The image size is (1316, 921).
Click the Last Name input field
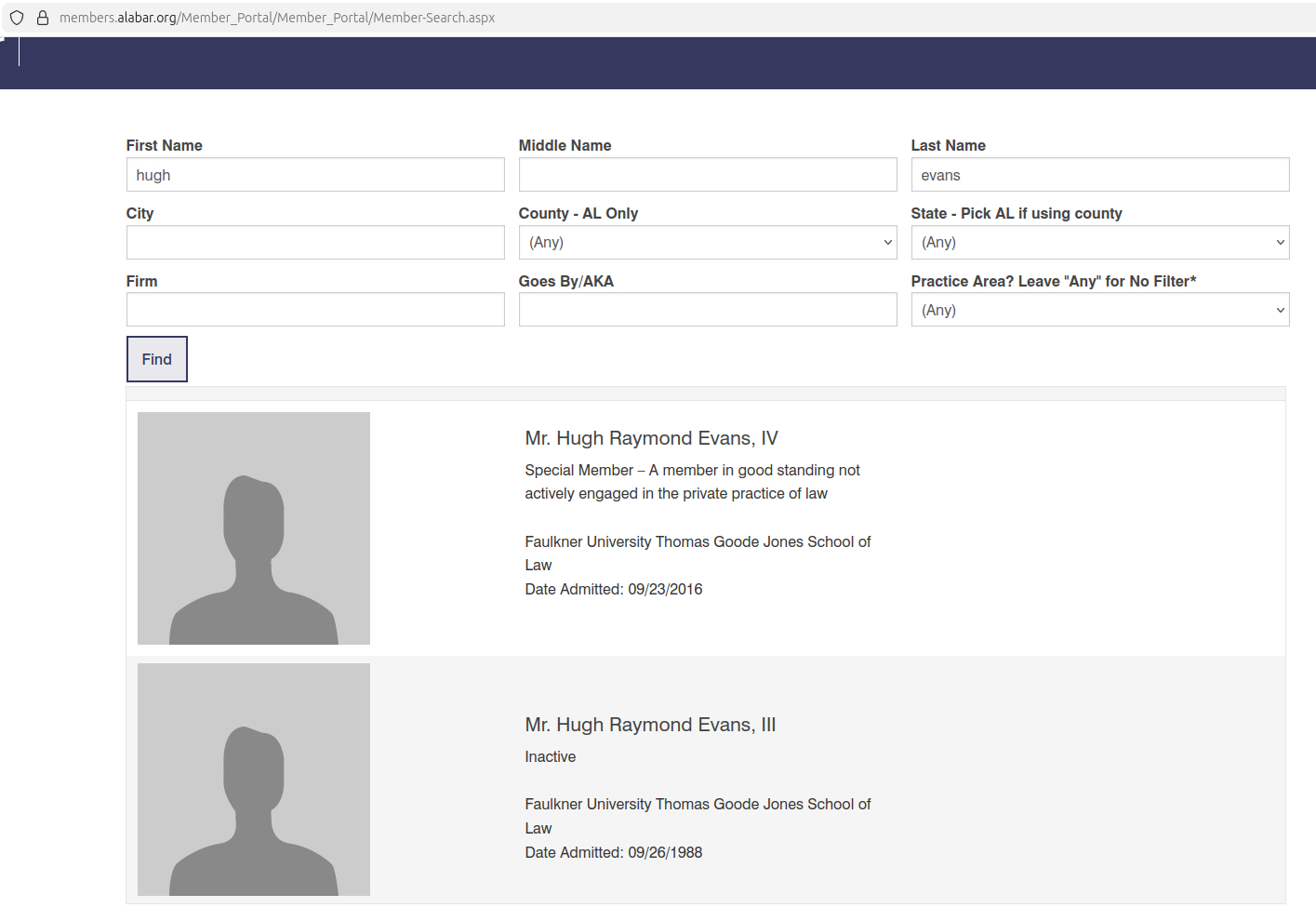click(x=1099, y=175)
